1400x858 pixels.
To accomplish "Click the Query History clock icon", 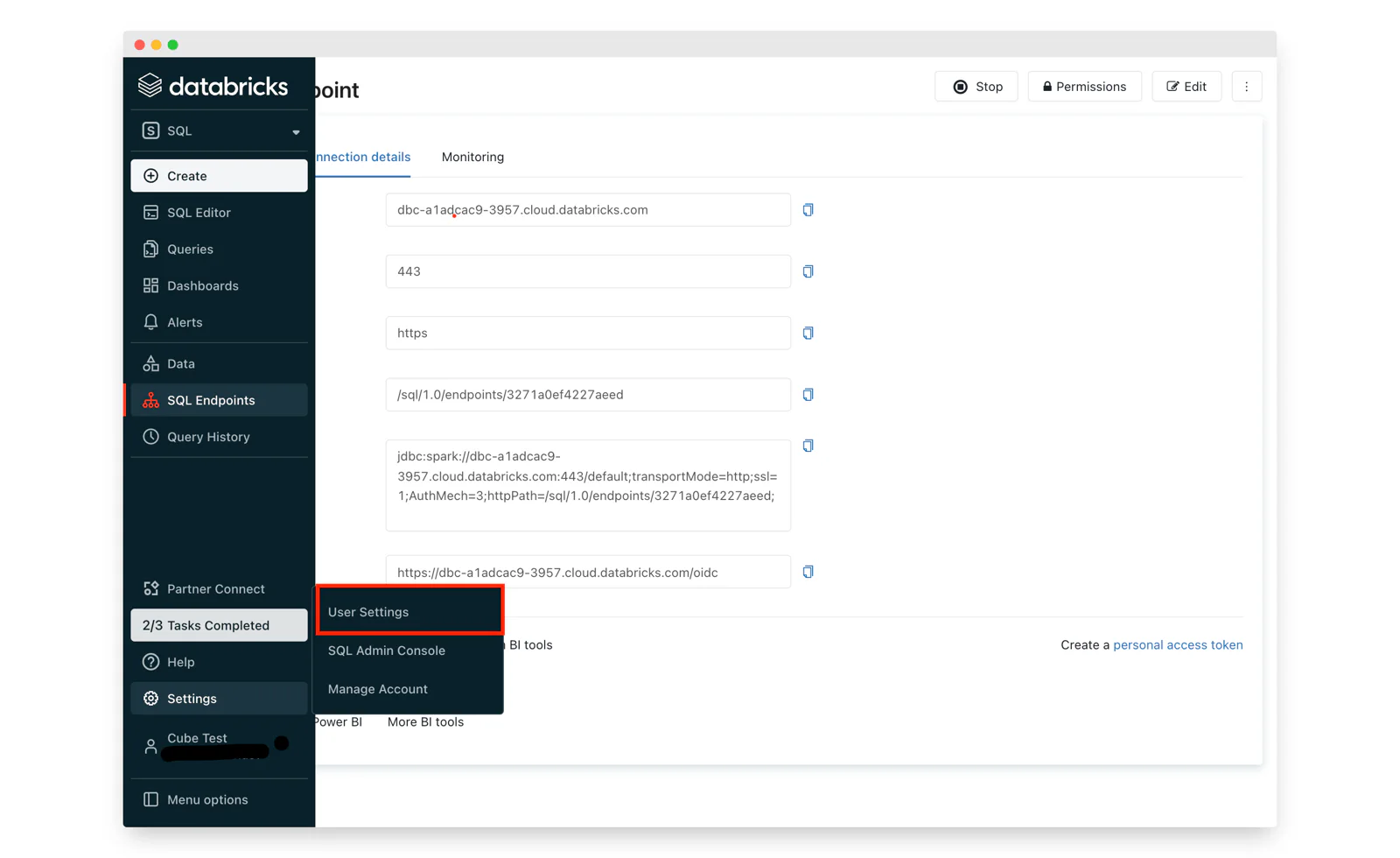I will tap(150, 437).
